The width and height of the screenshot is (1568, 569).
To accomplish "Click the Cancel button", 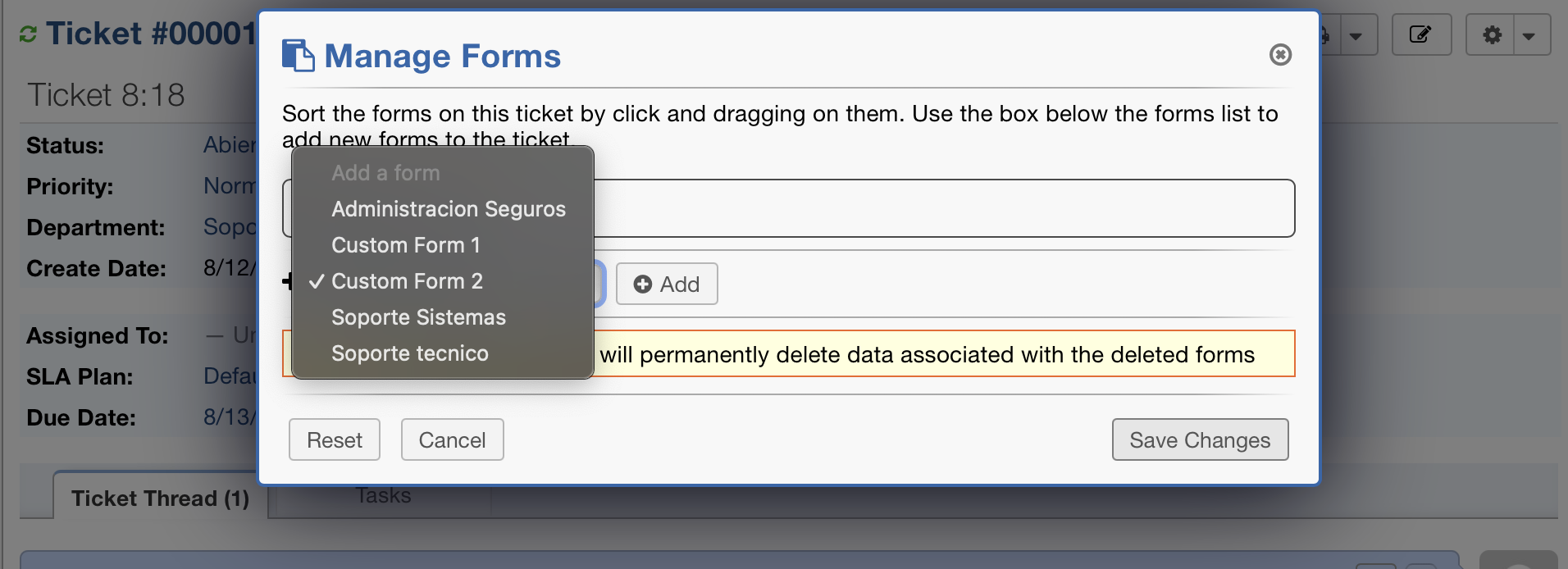I will click(x=453, y=440).
